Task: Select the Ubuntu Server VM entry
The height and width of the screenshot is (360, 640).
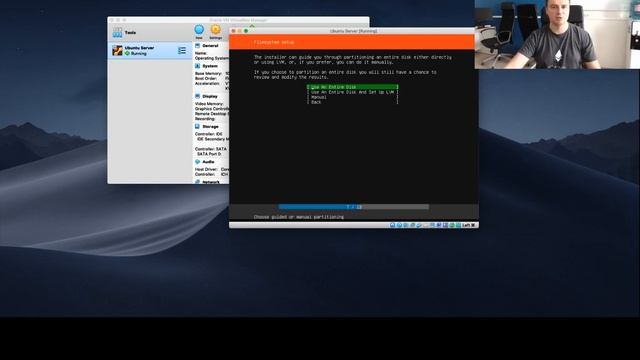Action: [150, 51]
